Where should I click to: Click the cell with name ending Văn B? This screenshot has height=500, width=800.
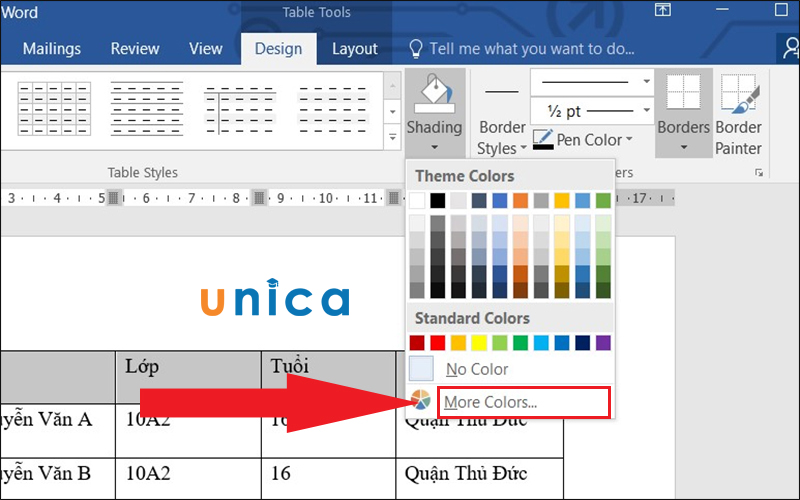[x=58, y=479]
